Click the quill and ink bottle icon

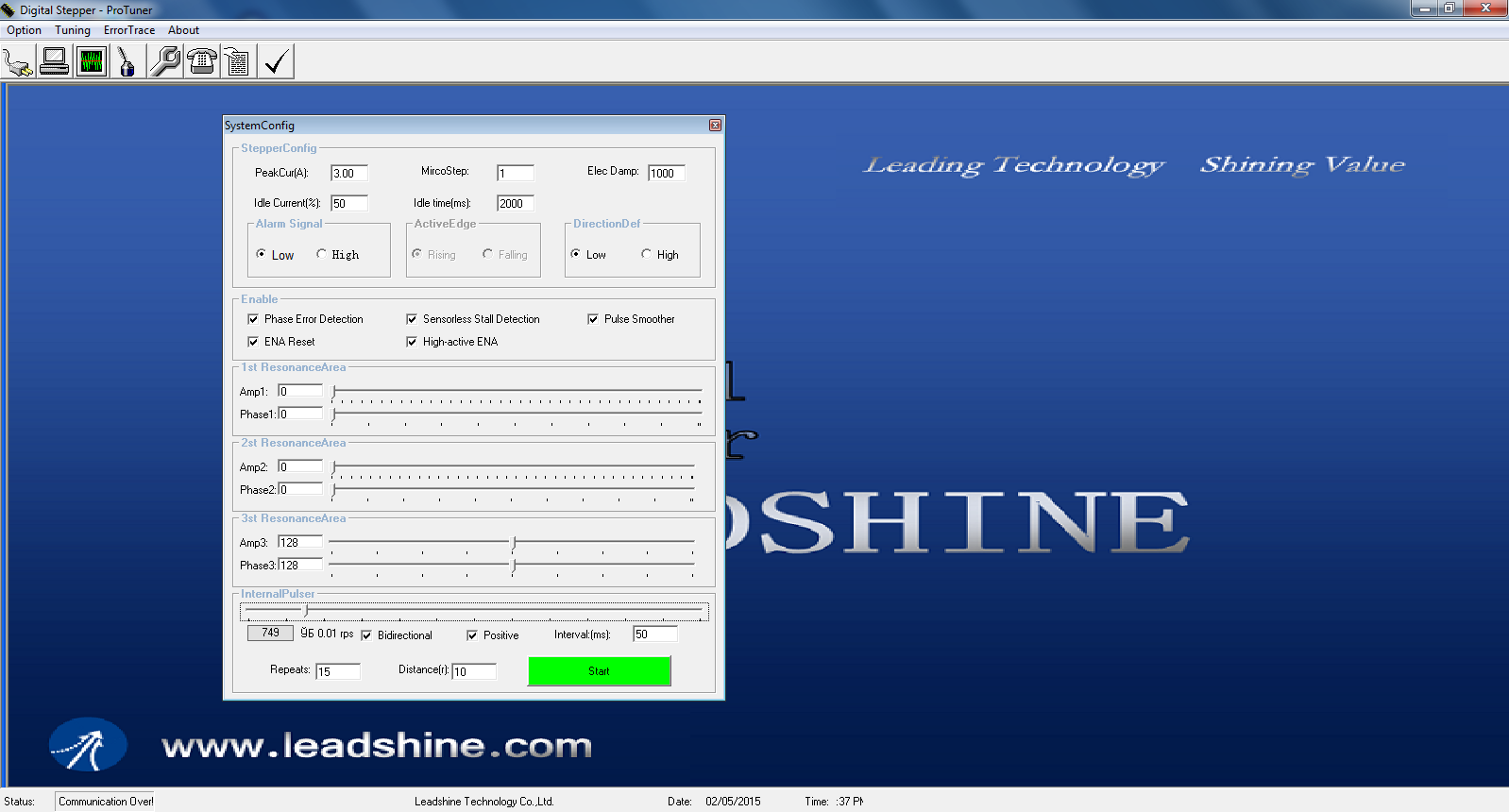click(127, 62)
